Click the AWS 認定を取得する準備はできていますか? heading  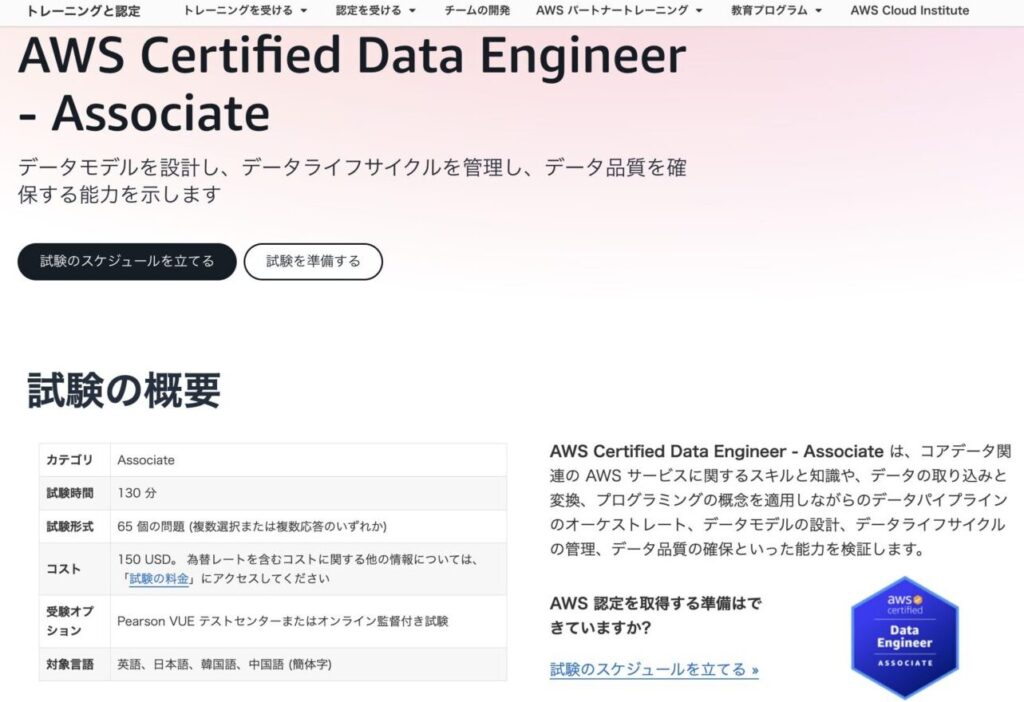coord(656,615)
